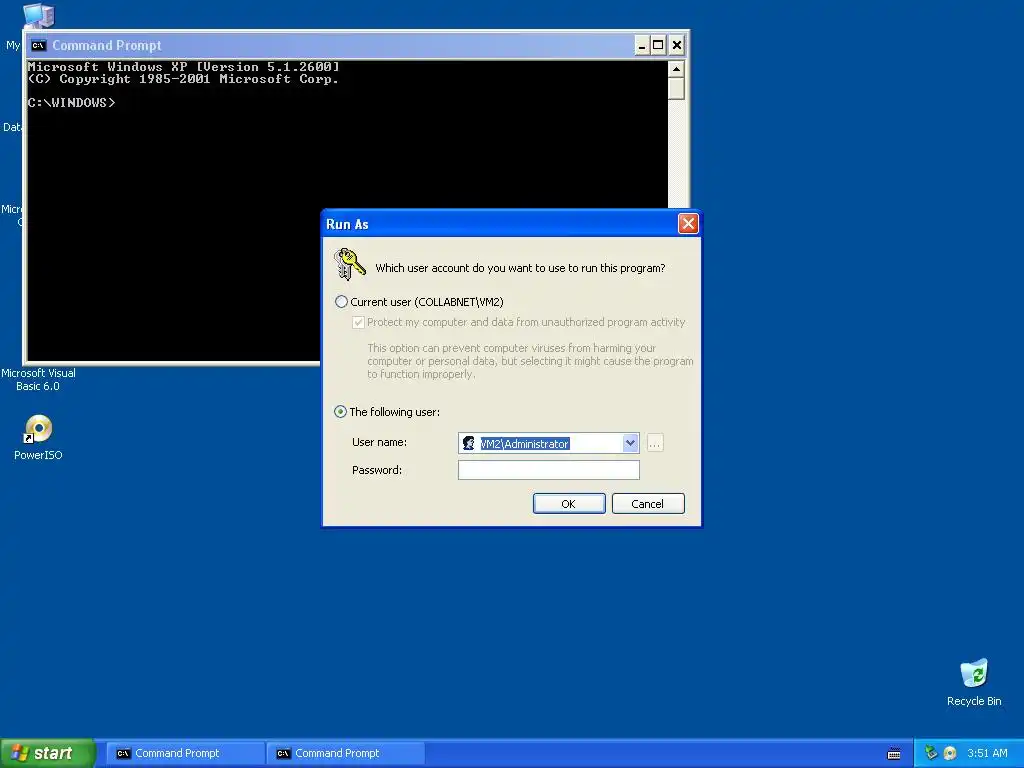Minimize the Command Prompt window
This screenshot has height=768, width=1024.
click(x=641, y=45)
